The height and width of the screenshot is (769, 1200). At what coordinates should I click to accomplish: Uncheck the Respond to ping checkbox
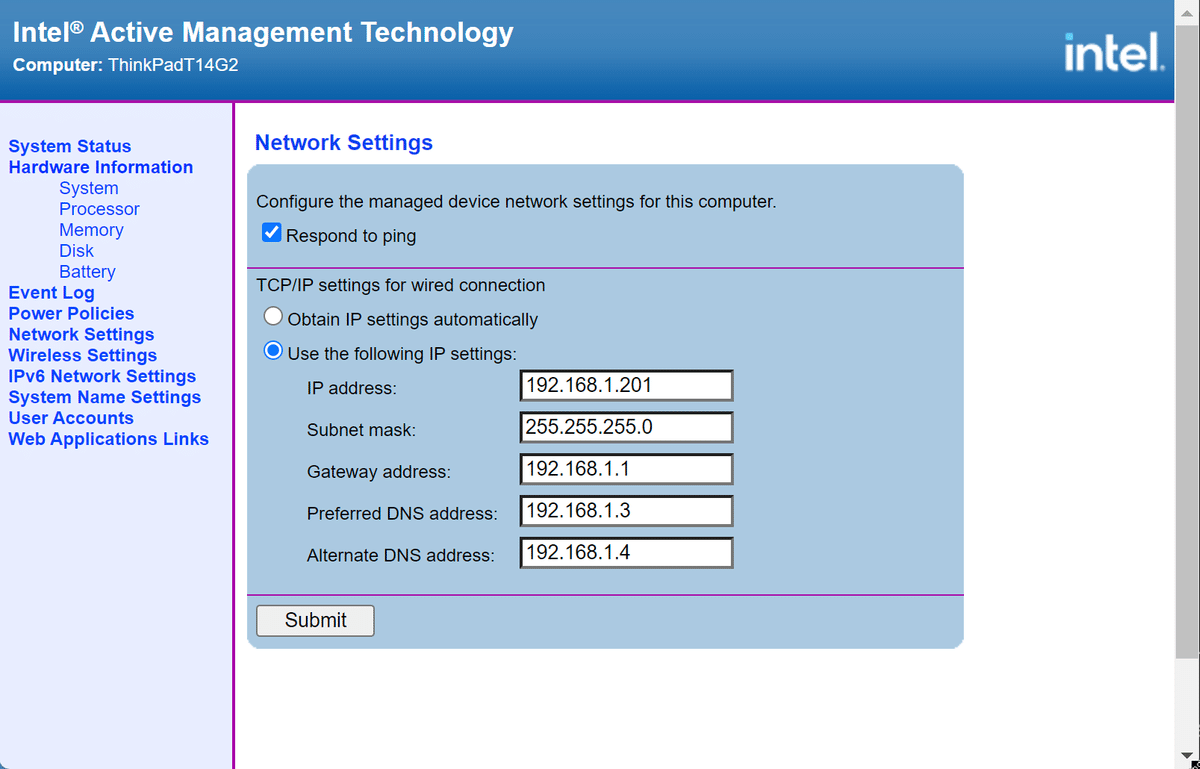click(271, 234)
